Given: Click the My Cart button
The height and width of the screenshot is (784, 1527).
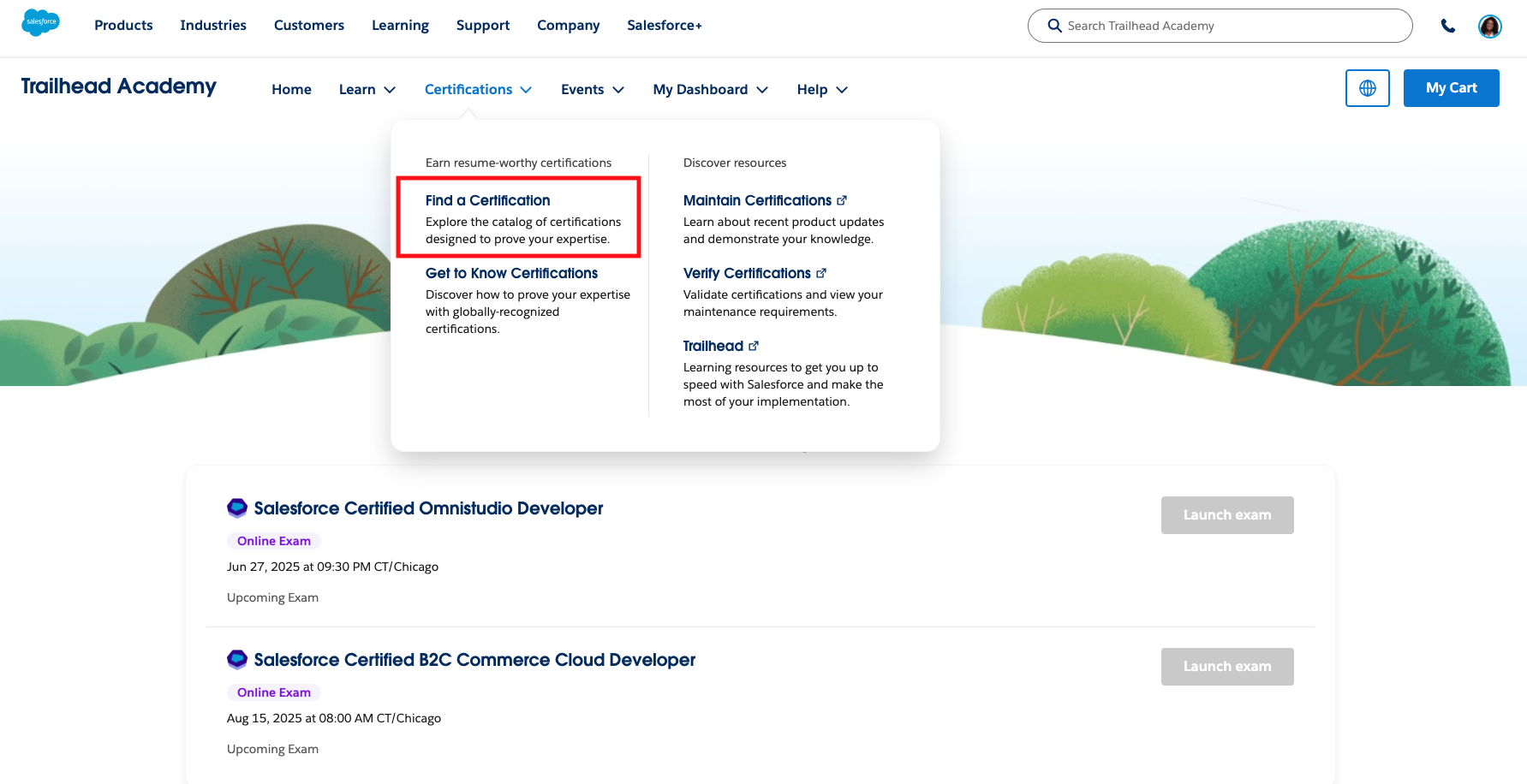Looking at the screenshot, I should tap(1452, 88).
